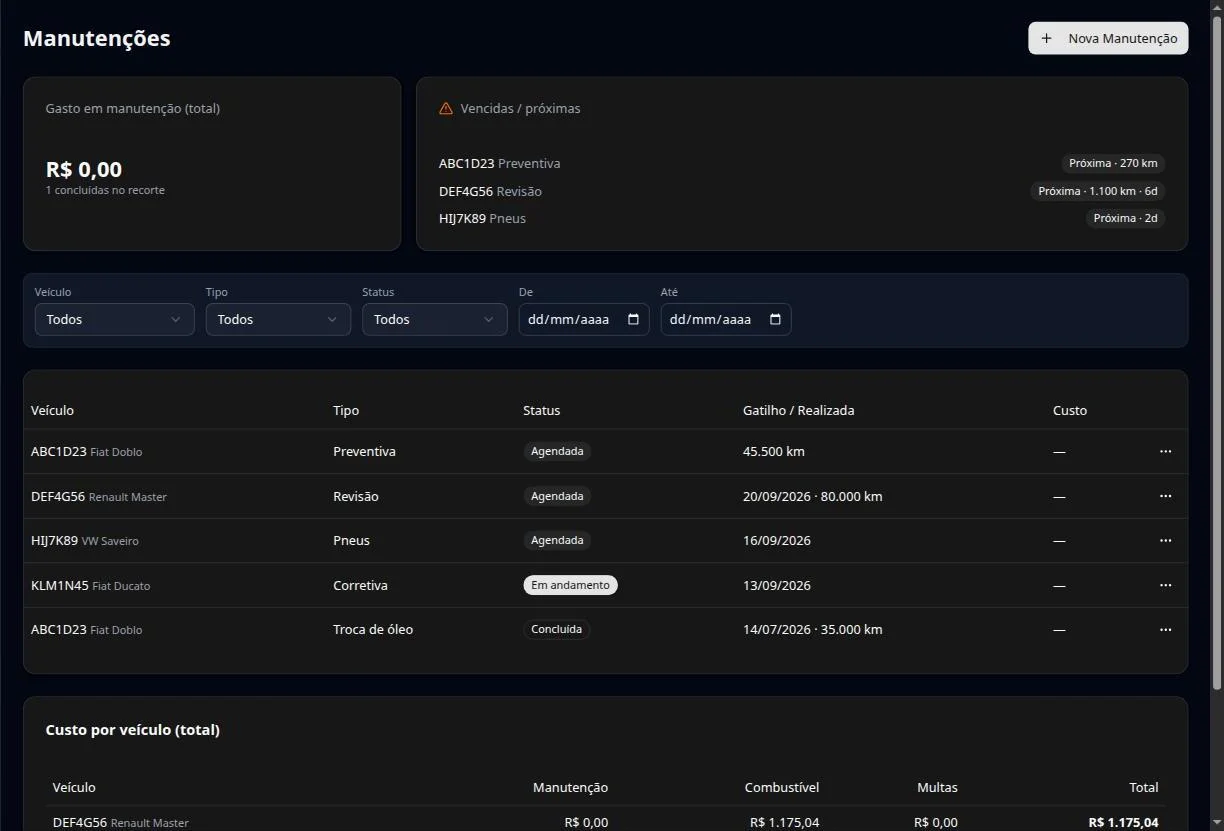Click the Próxima · 1.100 km · 6d badge
Screen dimensions: 1224x831
pos(1098,191)
